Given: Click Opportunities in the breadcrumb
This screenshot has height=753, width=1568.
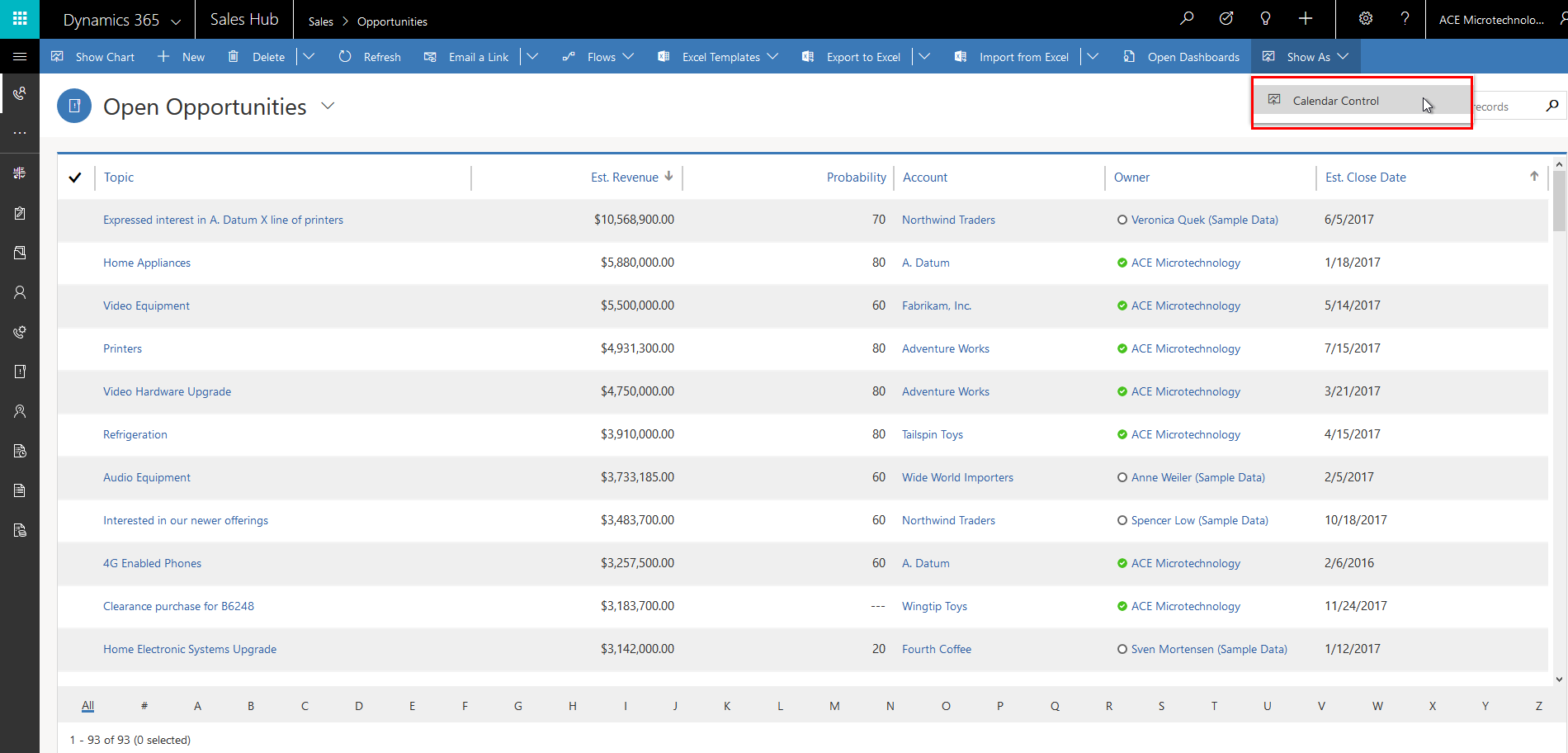Looking at the screenshot, I should [x=392, y=21].
